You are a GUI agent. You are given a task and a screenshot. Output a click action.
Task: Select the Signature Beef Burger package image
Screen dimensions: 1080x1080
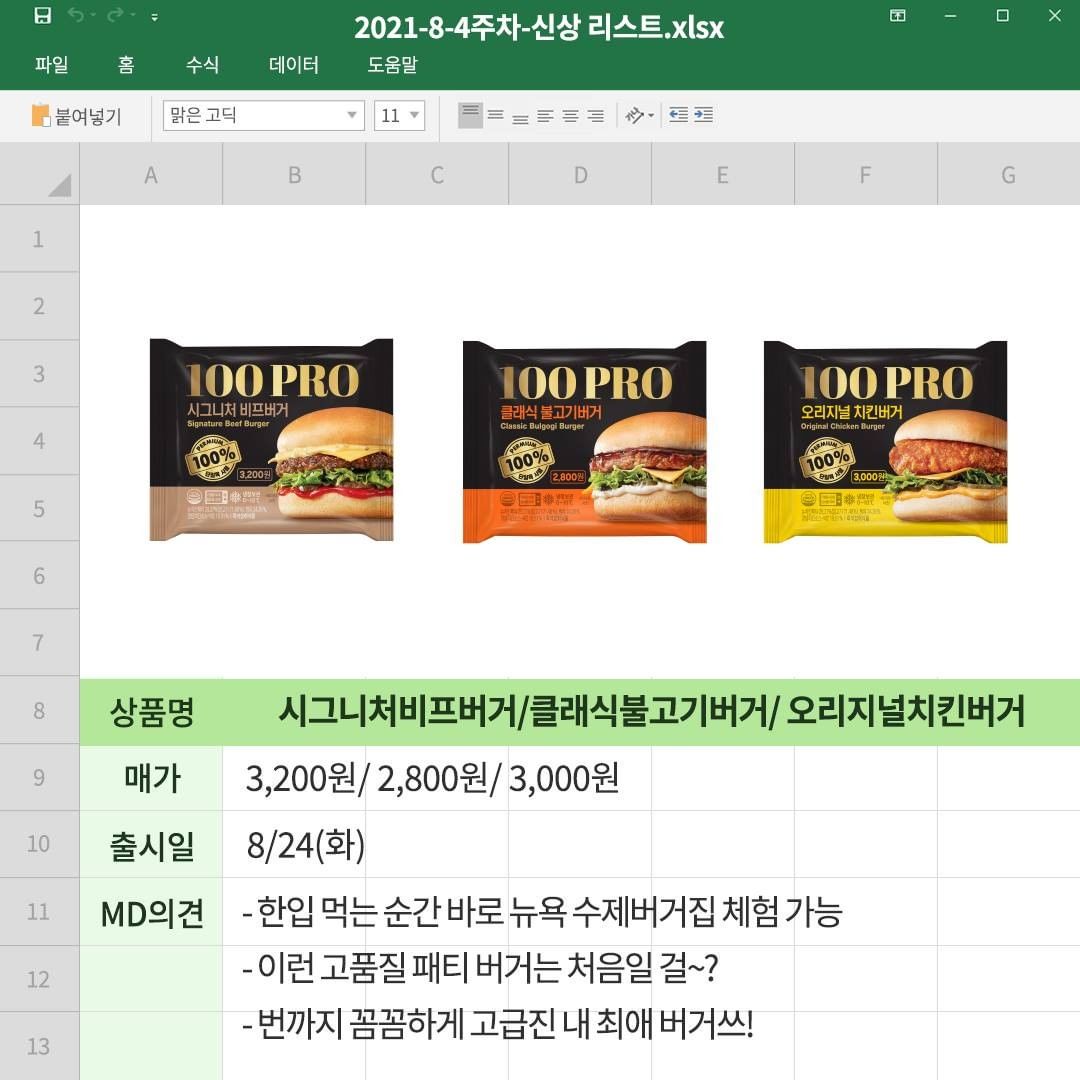coord(271,439)
